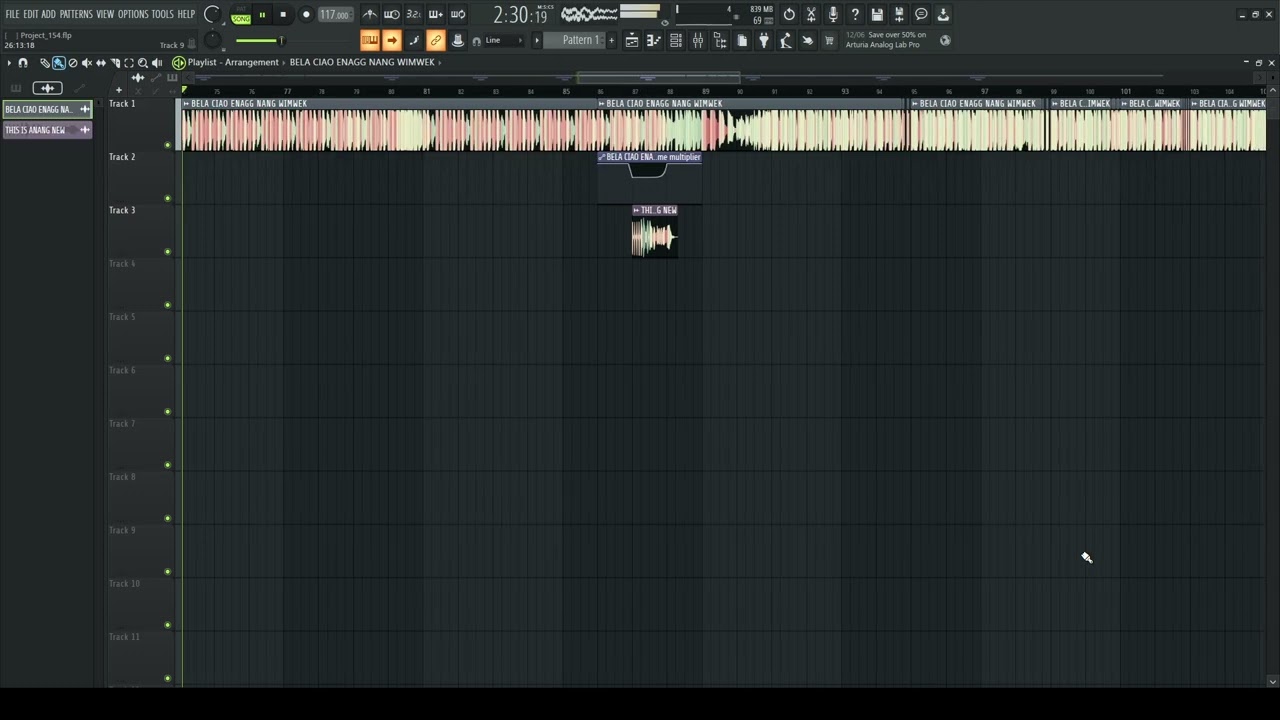Open menu of BELA CIAO automation clip

[x=602, y=158]
